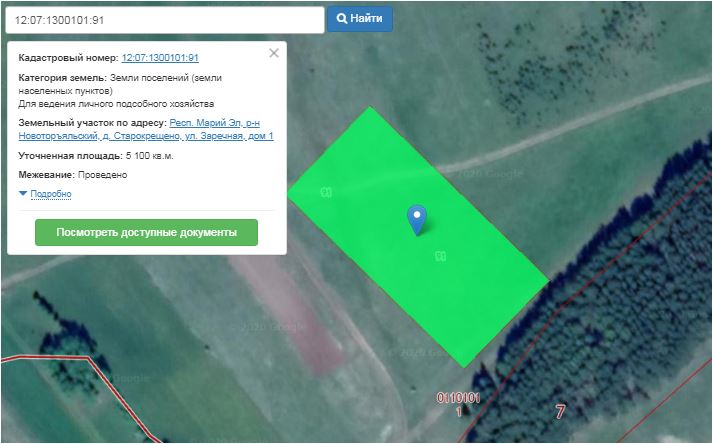The height and width of the screenshot is (444, 713).
Task: Click the label near parcel's left corner
Action: click(x=326, y=192)
